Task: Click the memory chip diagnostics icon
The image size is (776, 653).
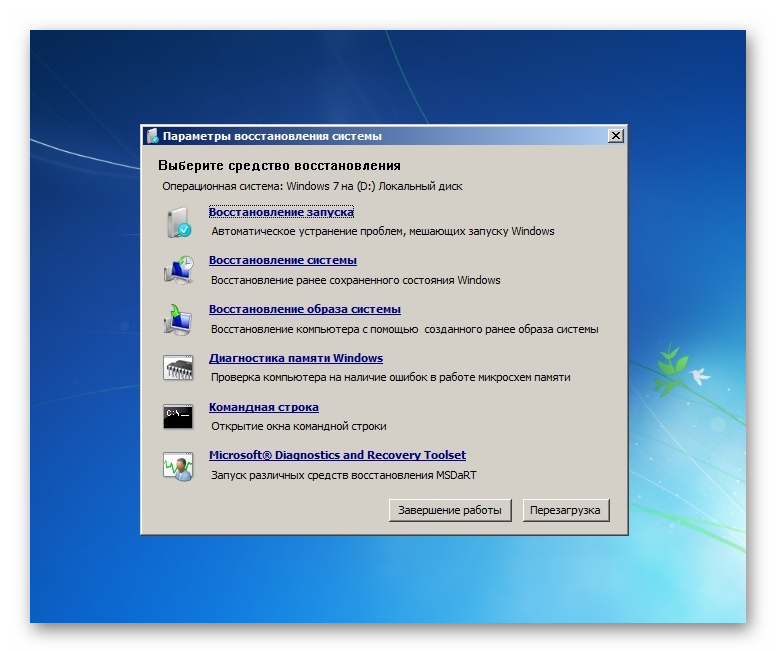Action: coord(178,367)
